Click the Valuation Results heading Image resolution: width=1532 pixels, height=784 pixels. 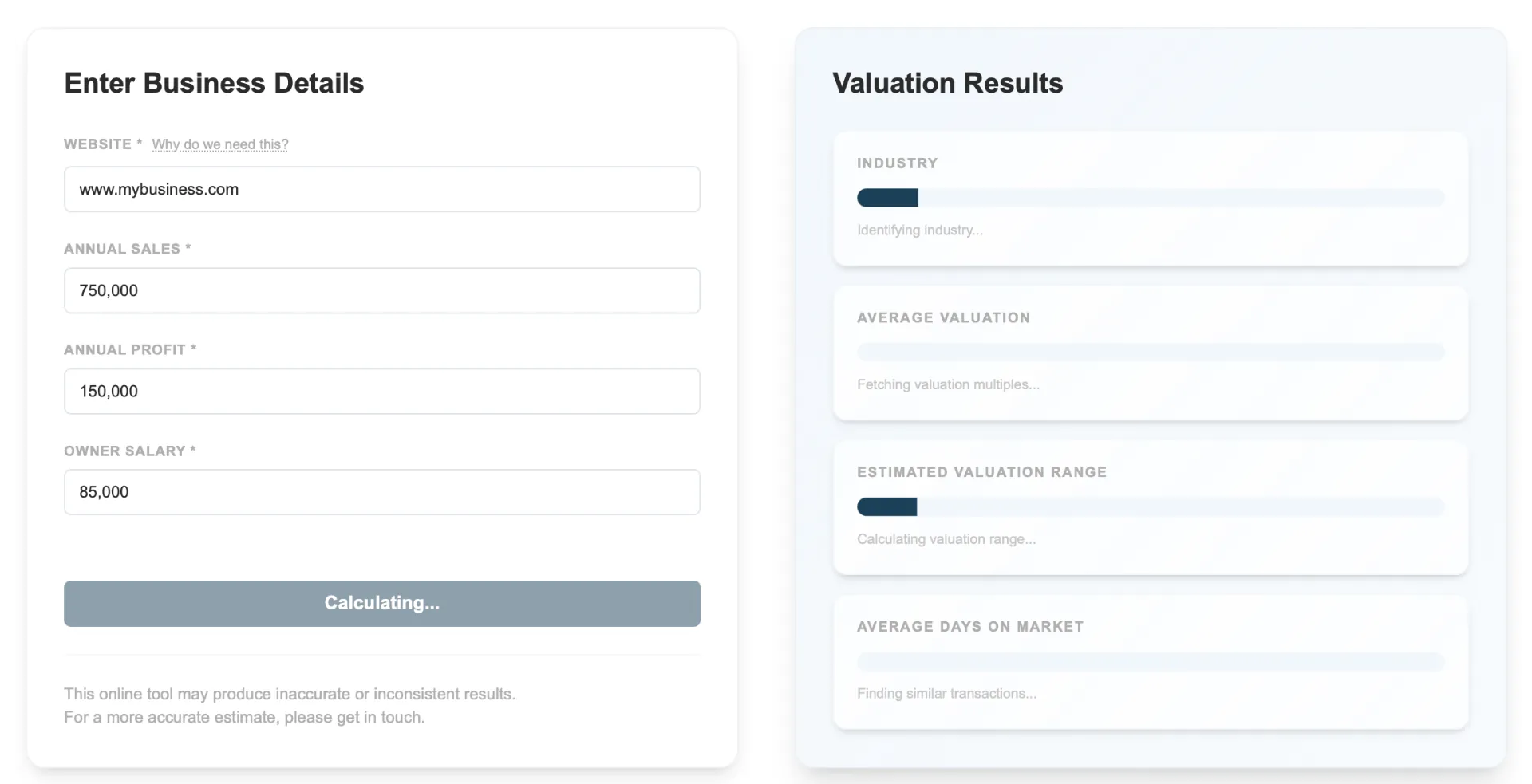coord(946,82)
